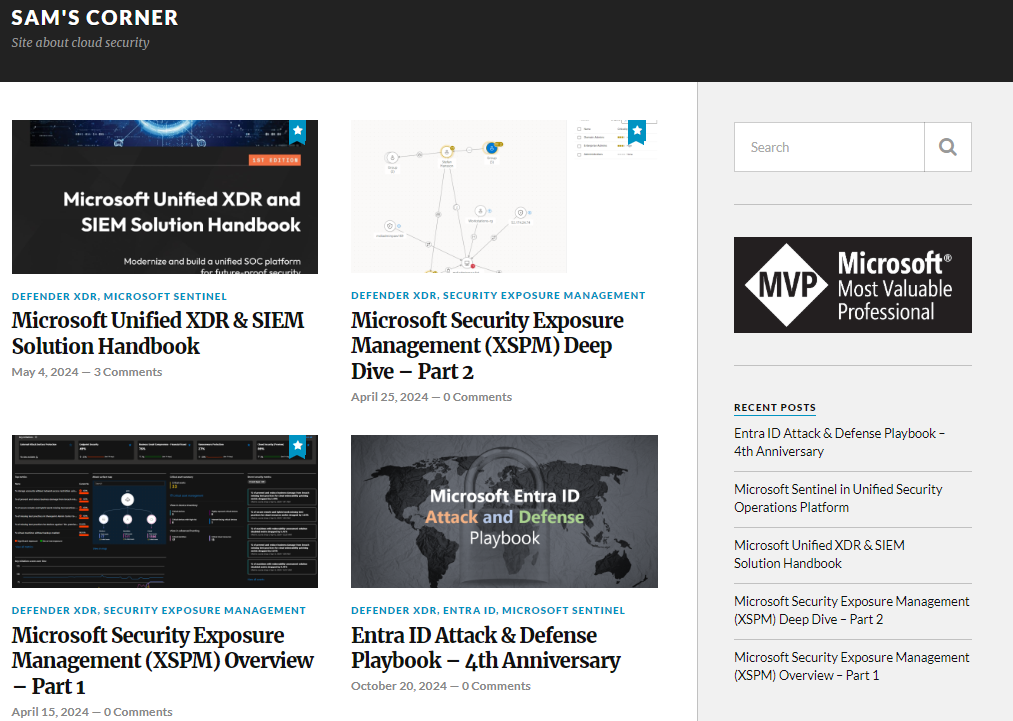
Task: Open Entra ID Attack & Defense Playbook post title
Action: tap(485, 648)
